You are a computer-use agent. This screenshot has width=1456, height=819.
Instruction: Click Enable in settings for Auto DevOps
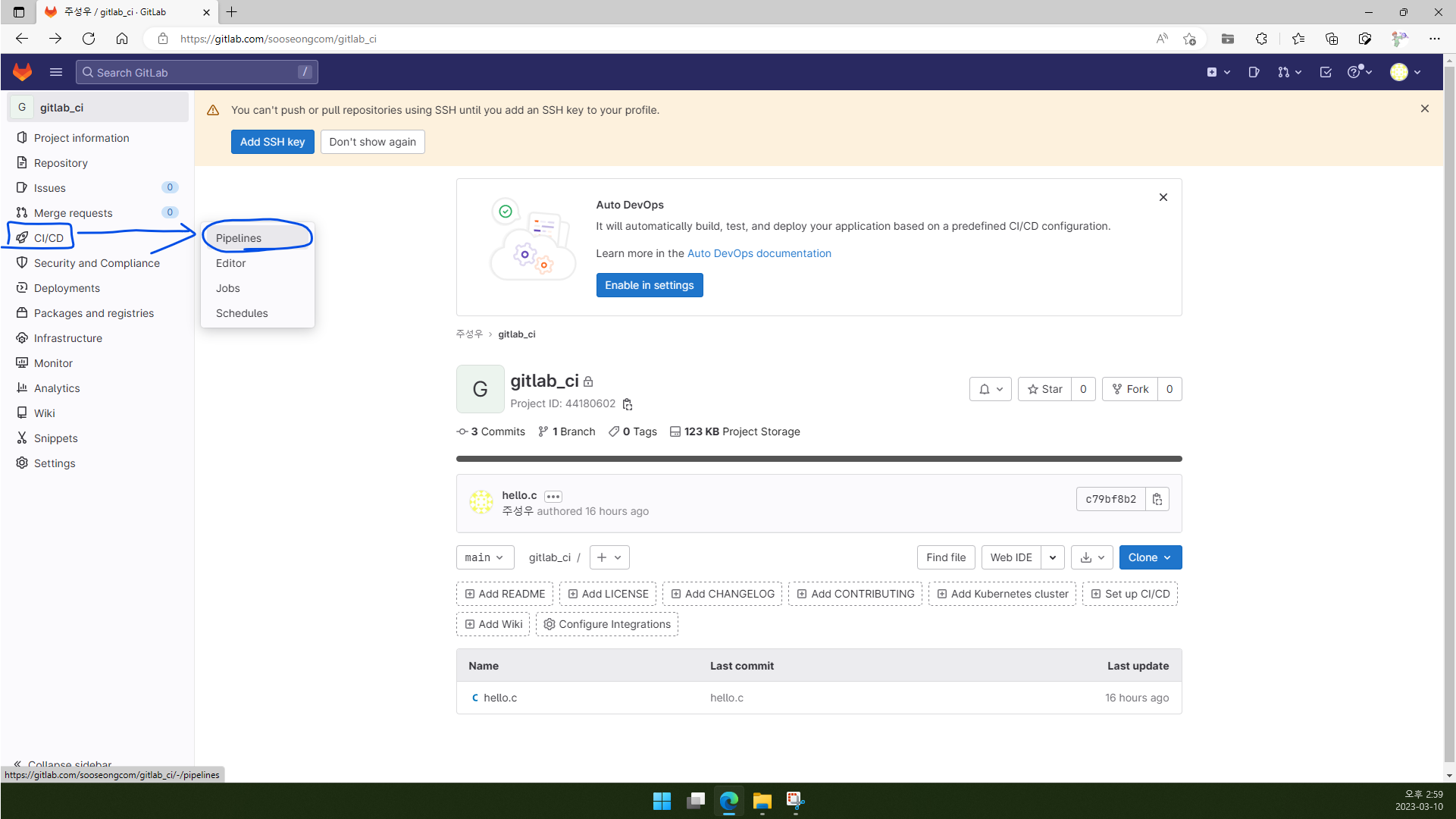pyautogui.click(x=649, y=285)
